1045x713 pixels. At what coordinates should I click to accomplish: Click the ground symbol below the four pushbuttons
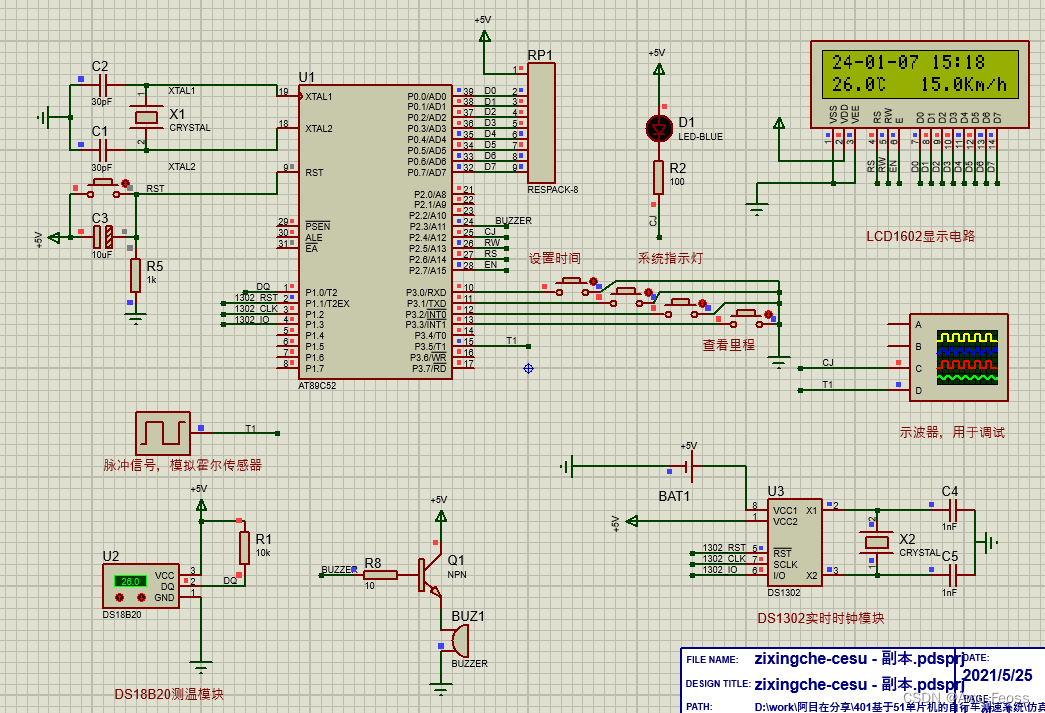pyautogui.click(x=778, y=362)
